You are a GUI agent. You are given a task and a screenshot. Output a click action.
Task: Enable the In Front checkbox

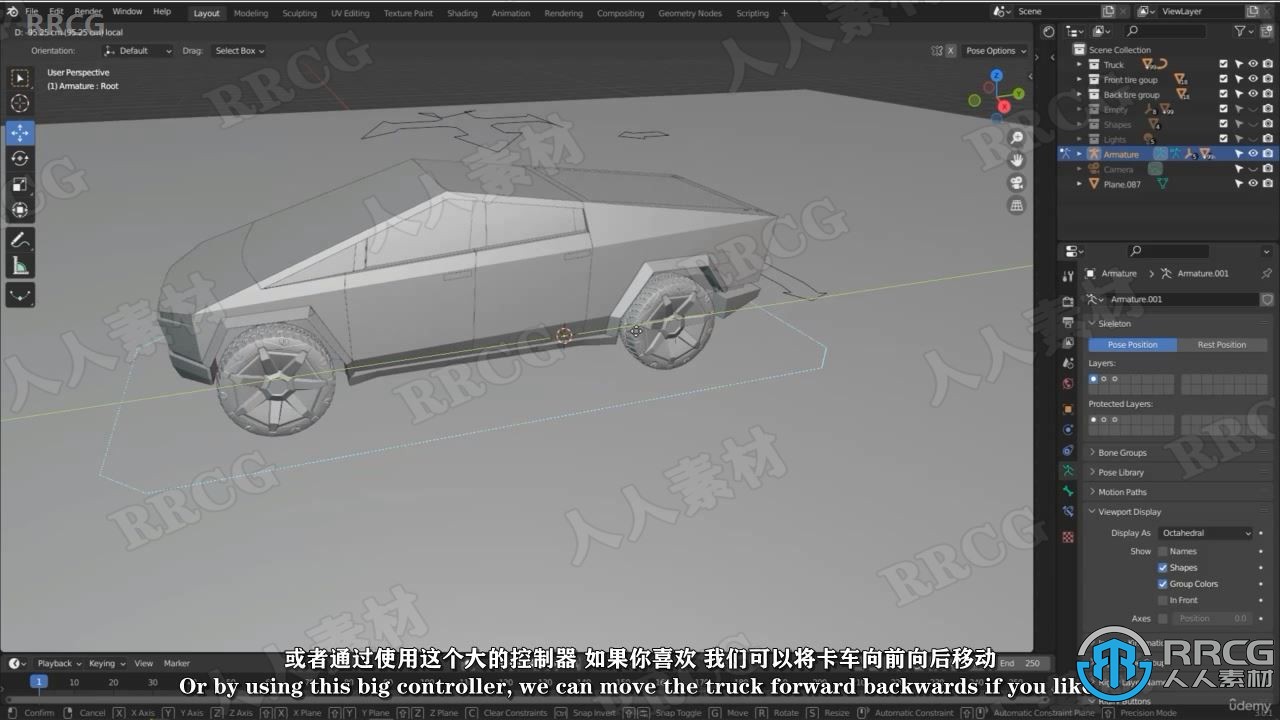(x=1162, y=600)
